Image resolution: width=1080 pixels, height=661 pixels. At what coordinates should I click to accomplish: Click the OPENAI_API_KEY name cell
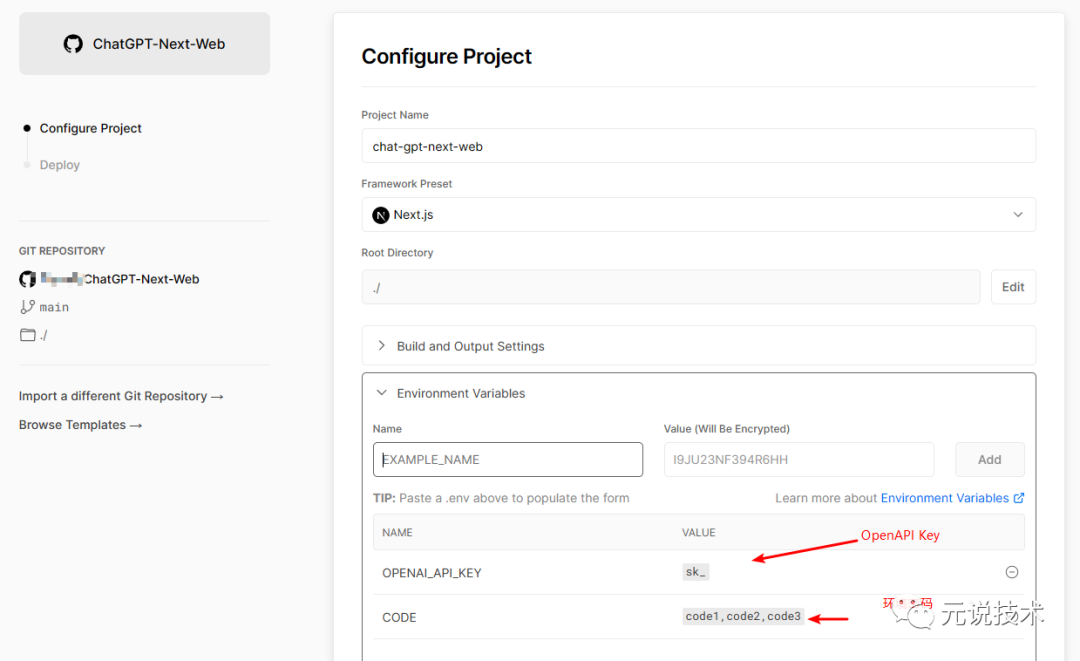pyautogui.click(x=432, y=573)
